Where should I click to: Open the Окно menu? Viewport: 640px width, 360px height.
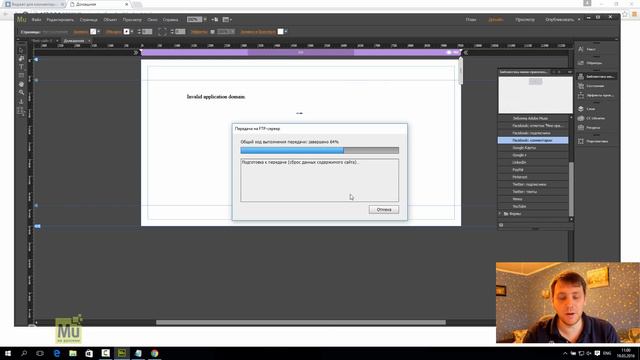(152, 20)
